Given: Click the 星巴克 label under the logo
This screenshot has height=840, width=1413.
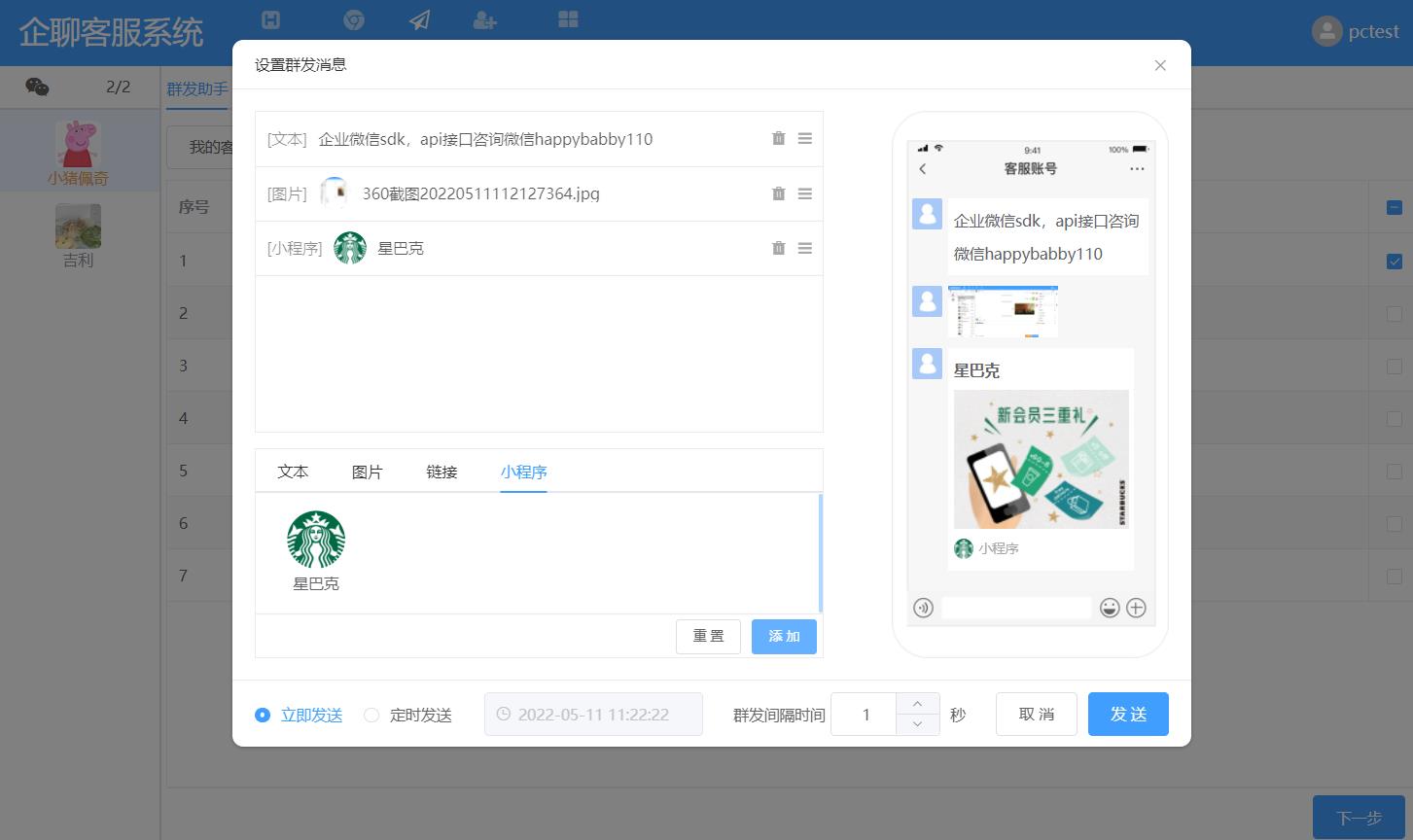Looking at the screenshot, I should coord(316,584).
